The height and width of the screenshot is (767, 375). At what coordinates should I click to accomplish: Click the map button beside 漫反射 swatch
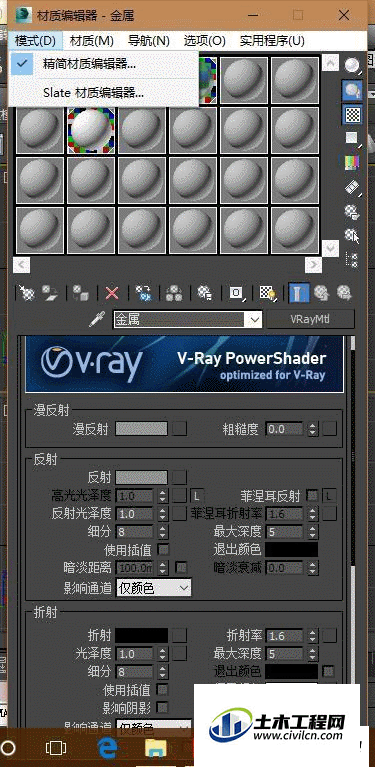[179, 429]
